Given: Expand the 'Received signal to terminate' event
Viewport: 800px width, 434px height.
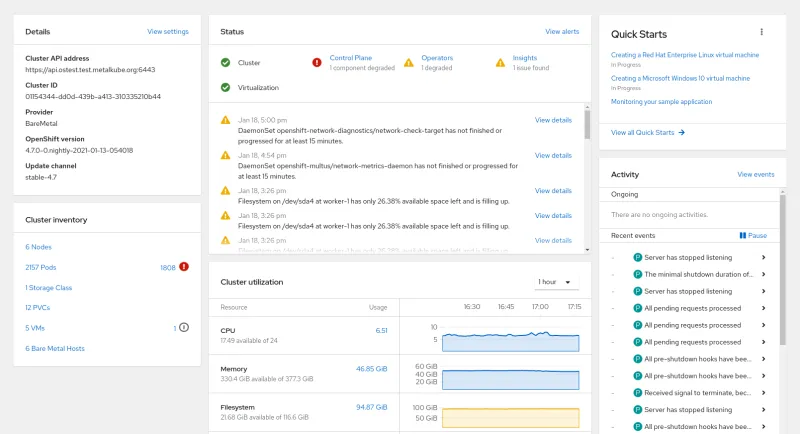Looking at the screenshot, I should (x=763, y=393).
